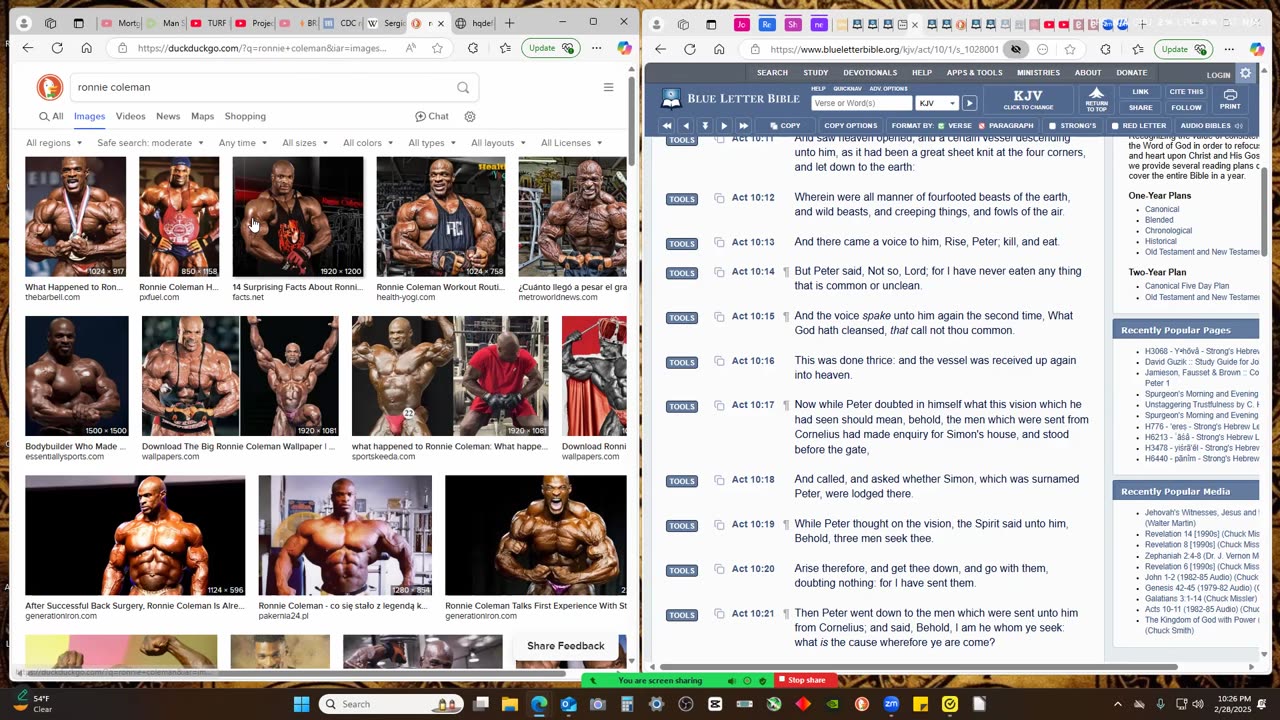This screenshot has height=720, width=1280.
Task: Open the DEVOTIONALS menu
Action: coord(870,73)
